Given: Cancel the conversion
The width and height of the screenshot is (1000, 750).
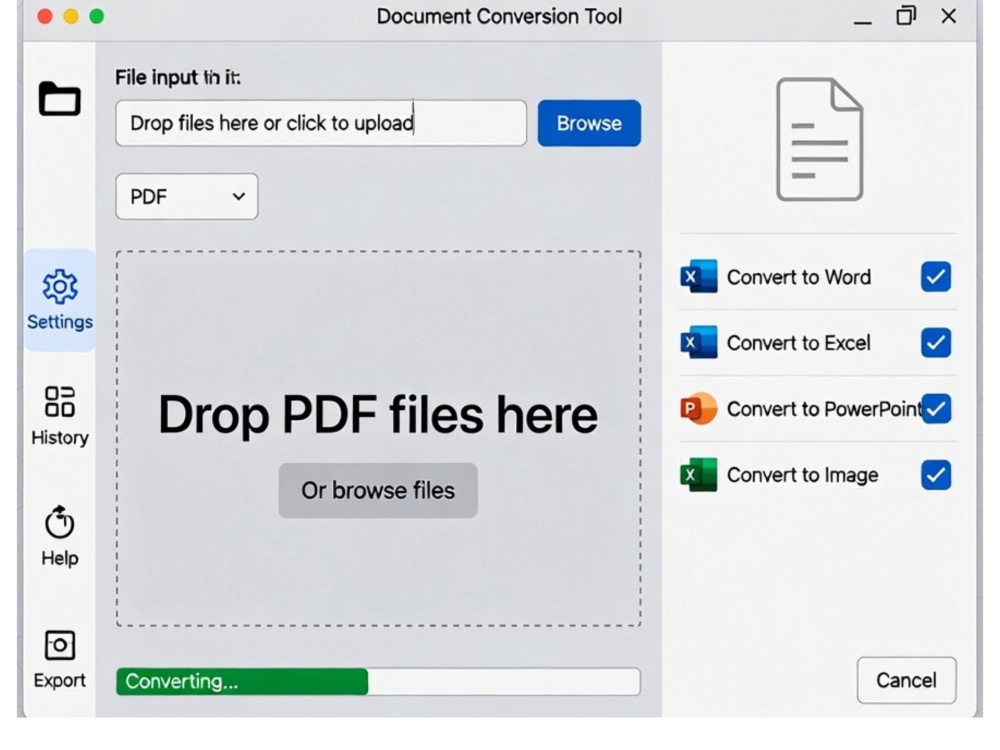Looking at the screenshot, I should [x=906, y=680].
